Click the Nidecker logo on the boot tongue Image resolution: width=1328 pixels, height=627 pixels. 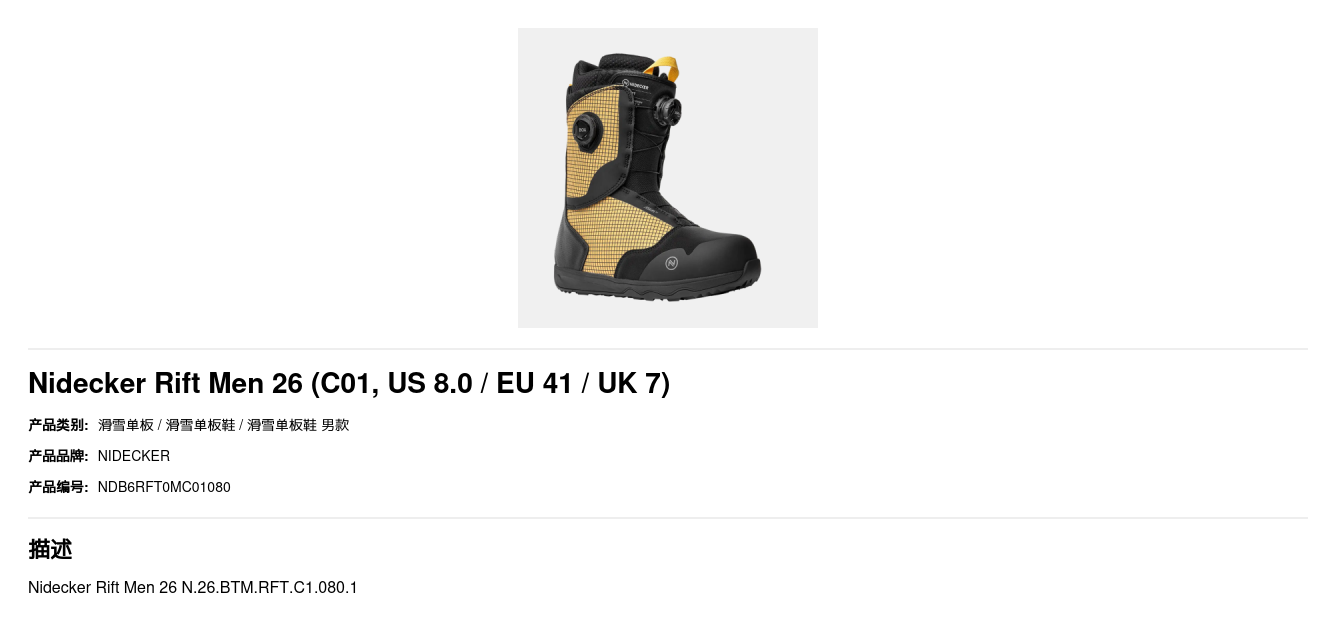634,85
